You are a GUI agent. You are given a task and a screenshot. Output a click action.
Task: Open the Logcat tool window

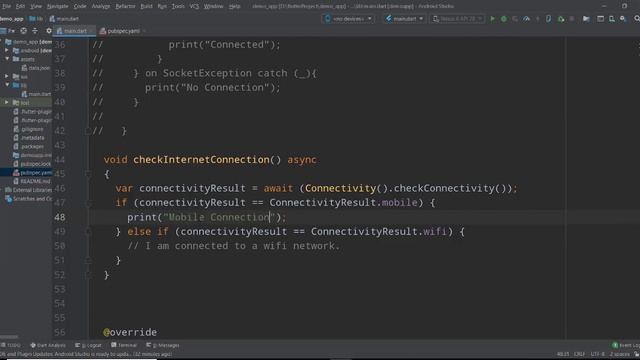[x=88, y=345]
